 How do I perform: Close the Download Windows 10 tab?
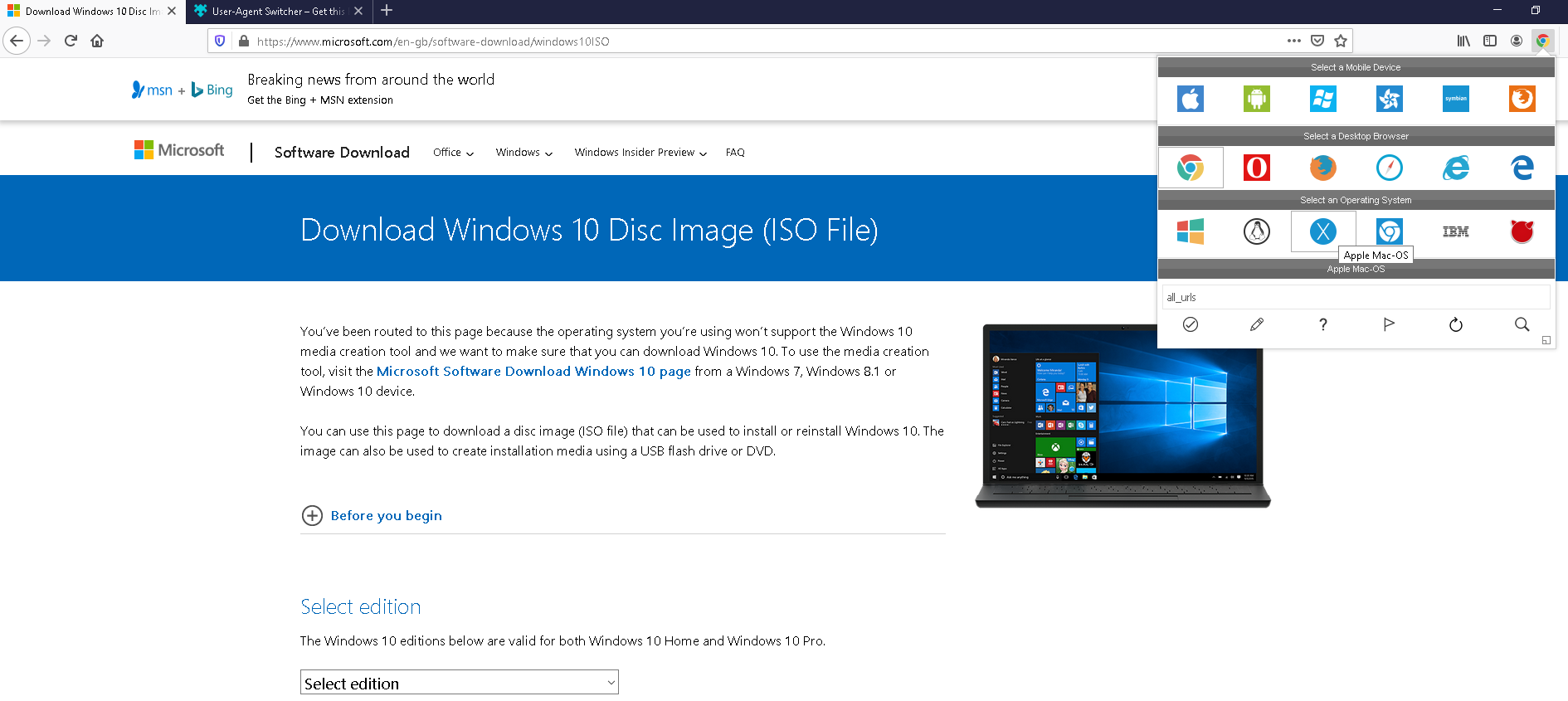point(172,12)
